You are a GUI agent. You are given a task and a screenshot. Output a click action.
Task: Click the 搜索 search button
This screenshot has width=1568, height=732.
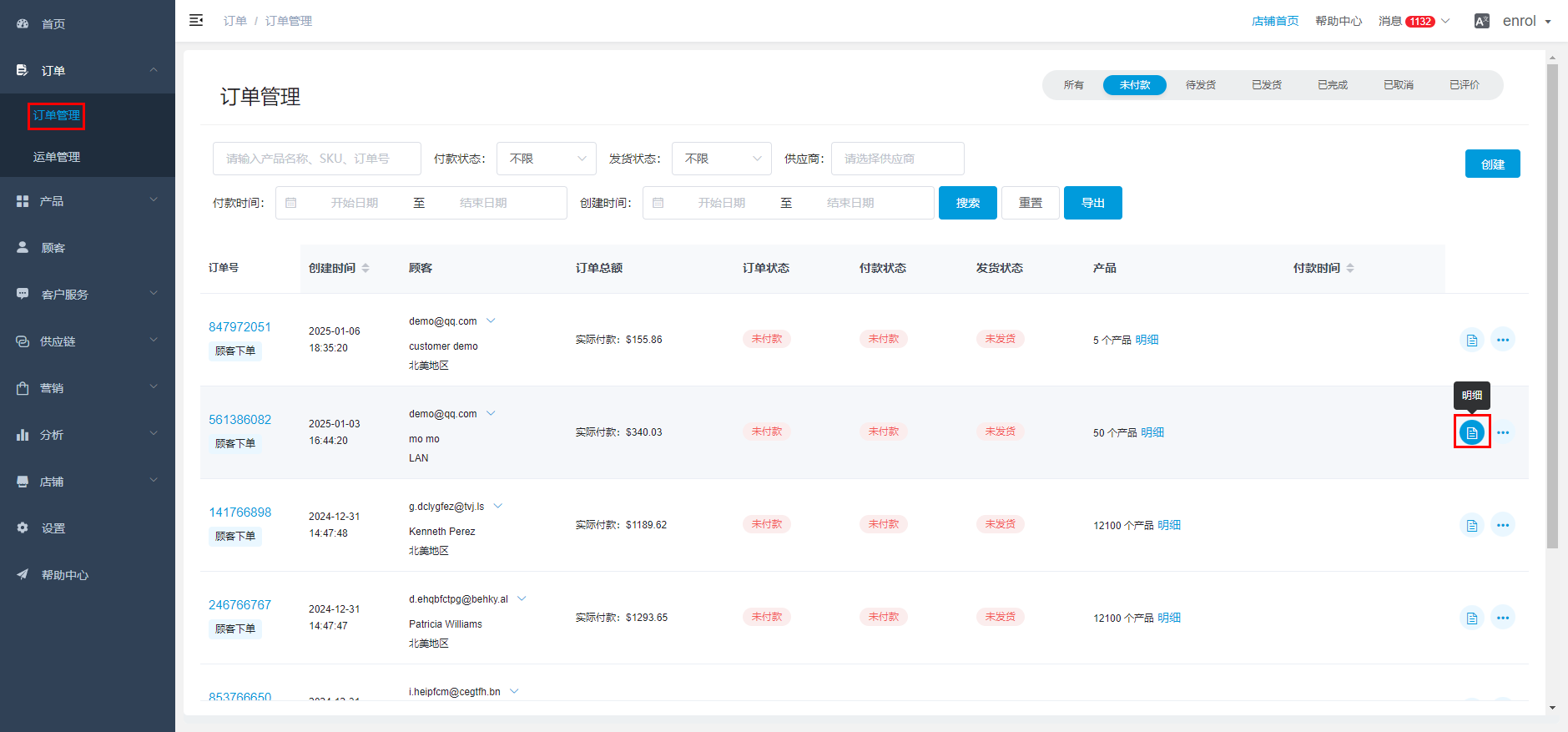point(968,203)
